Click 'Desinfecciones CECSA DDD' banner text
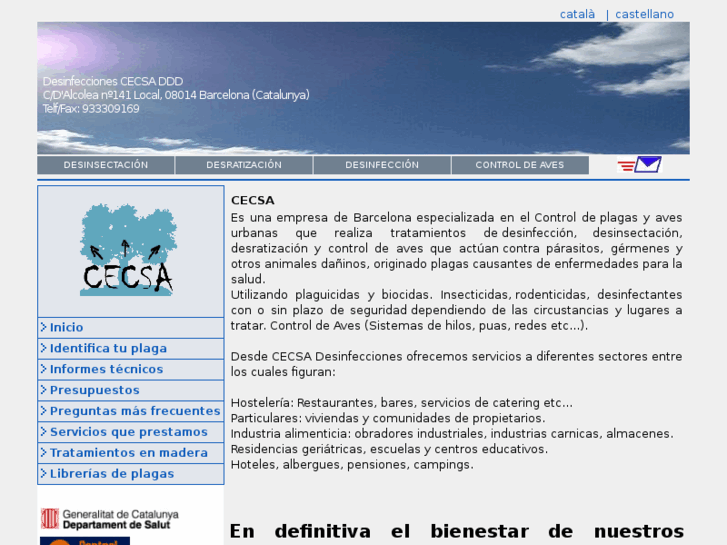 coord(113,81)
